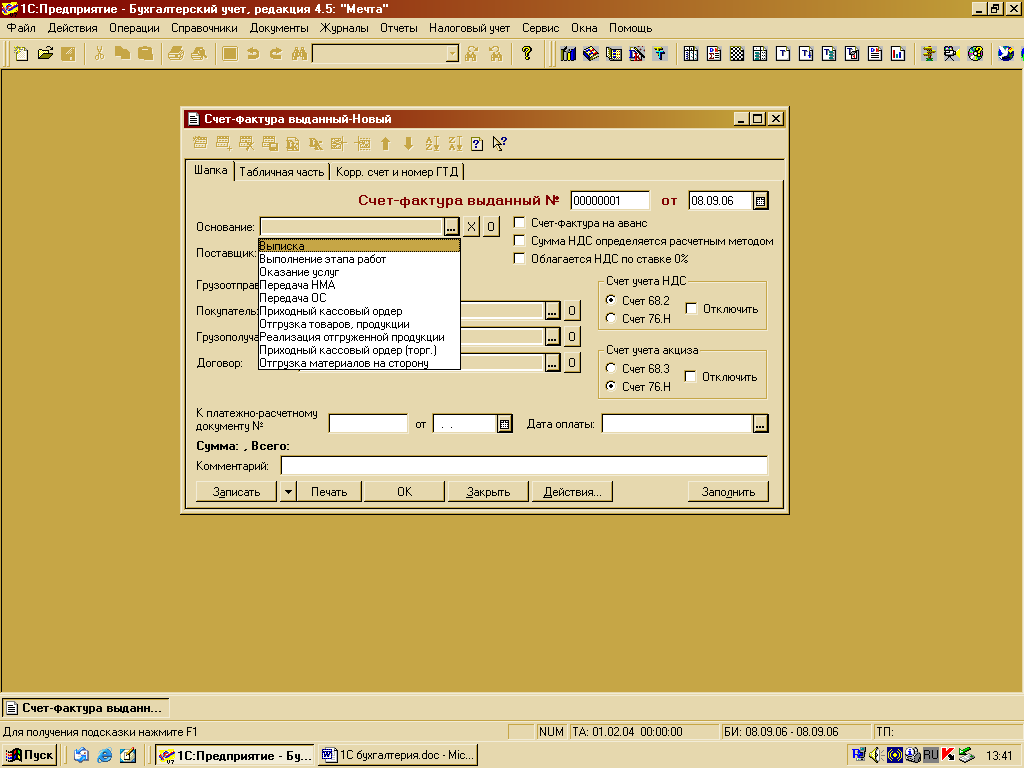Viewport: 1024px width, 768px height.
Task: Click the Dk entries icon with sparkle in main toolbar
Action: click(x=637, y=54)
